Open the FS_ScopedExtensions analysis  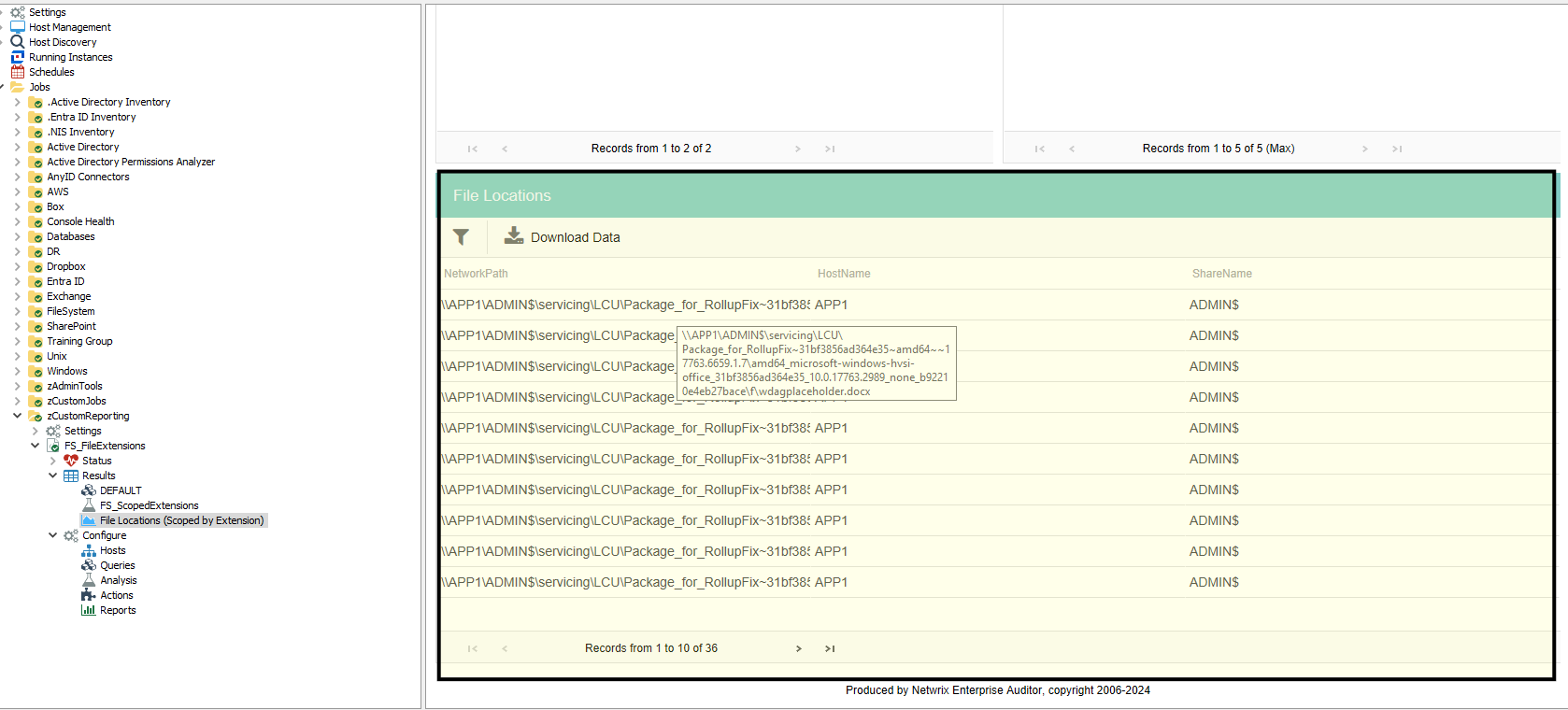[149, 505]
